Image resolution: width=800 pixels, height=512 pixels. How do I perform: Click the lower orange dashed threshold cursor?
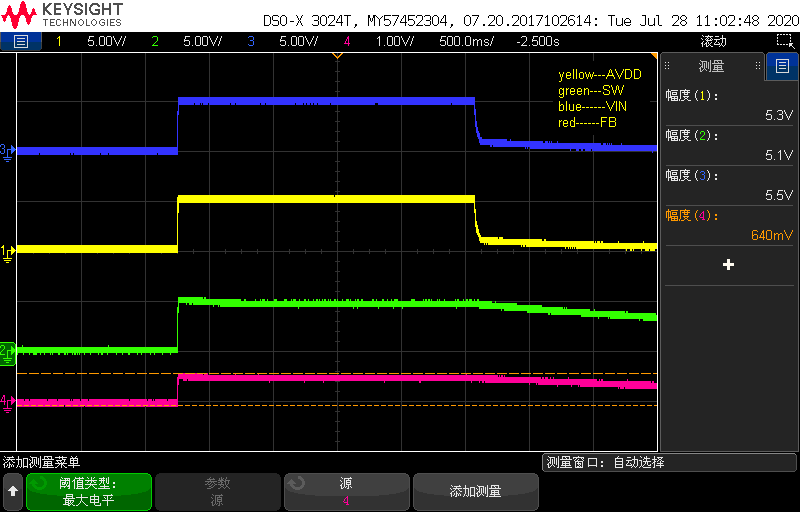[x=337, y=406]
